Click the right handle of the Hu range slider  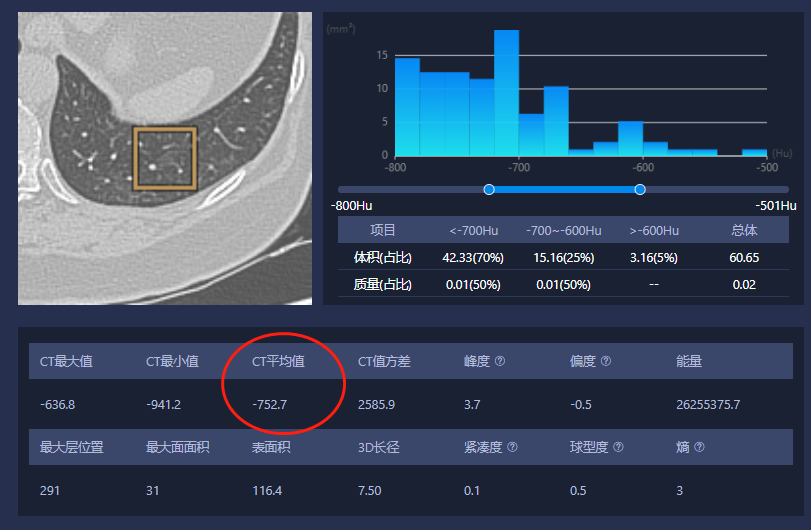640,189
